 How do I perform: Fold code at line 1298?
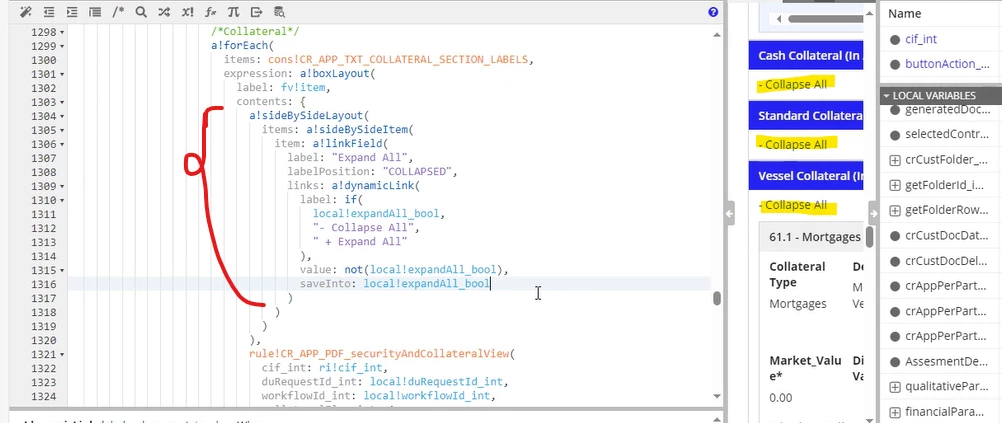point(62,32)
